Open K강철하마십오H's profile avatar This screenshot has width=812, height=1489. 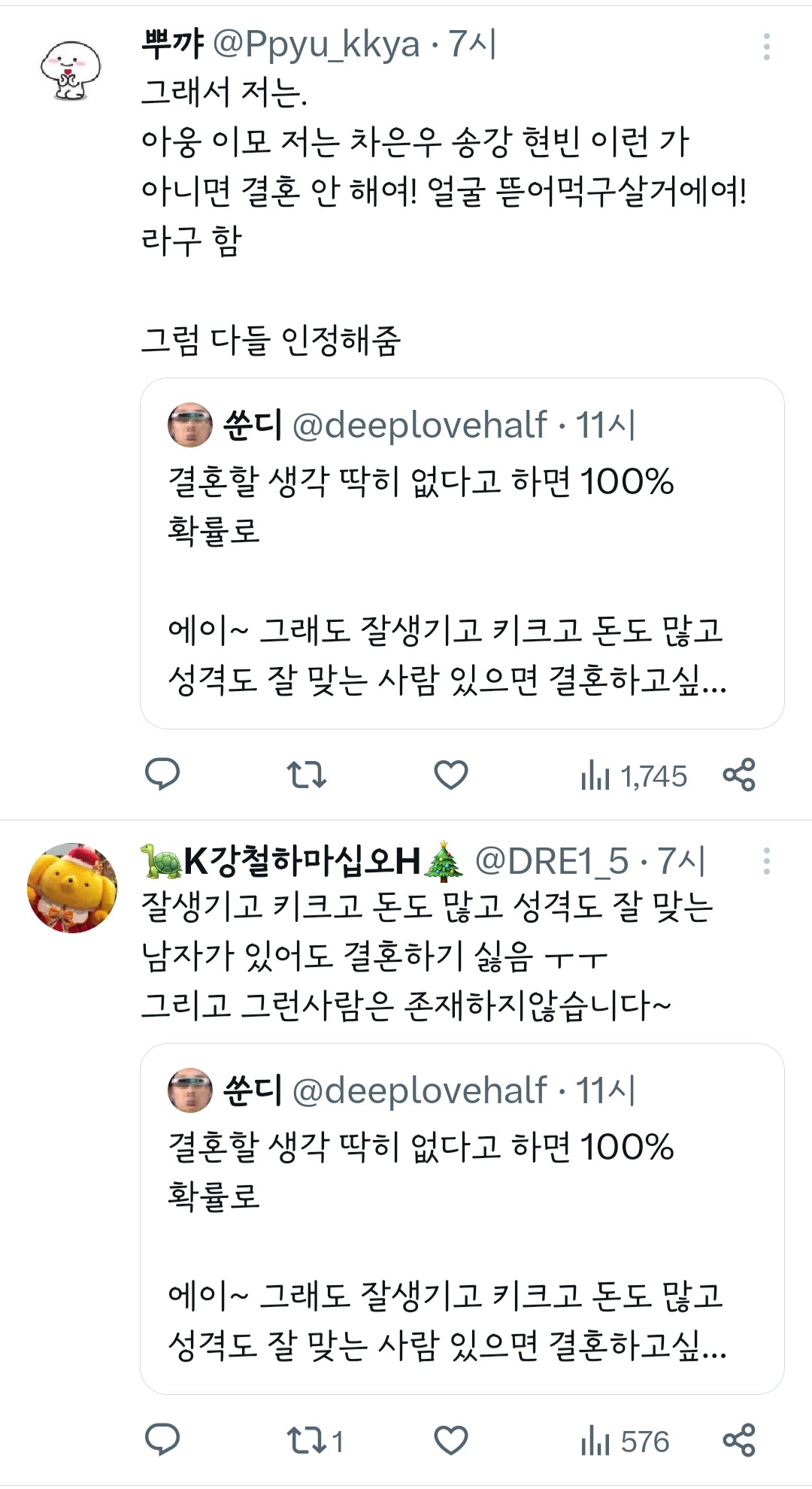pyautogui.click(x=72, y=887)
